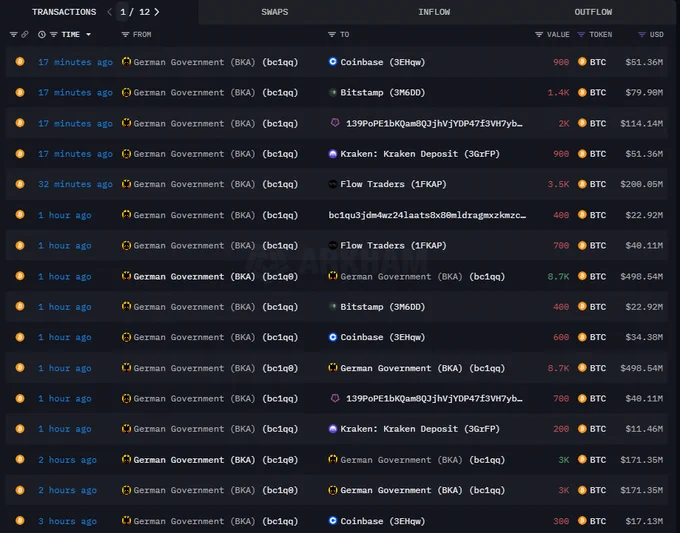Click the red 8.7K value
Image resolution: width=680 pixels, height=533 pixels.
click(x=558, y=368)
